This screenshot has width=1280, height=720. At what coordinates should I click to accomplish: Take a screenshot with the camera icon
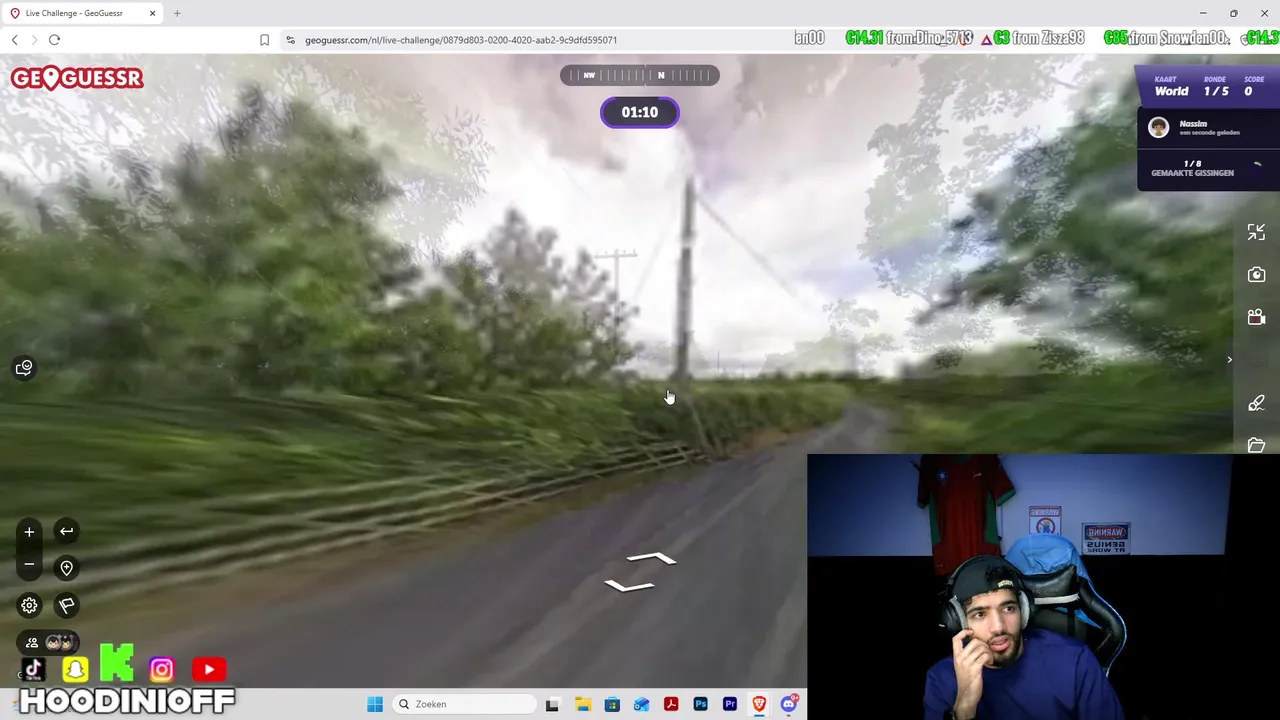(1257, 275)
